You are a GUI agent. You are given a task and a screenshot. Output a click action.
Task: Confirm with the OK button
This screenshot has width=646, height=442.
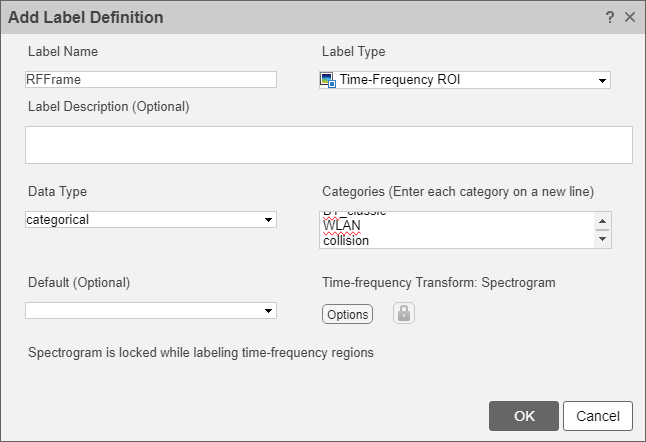pyautogui.click(x=523, y=416)
